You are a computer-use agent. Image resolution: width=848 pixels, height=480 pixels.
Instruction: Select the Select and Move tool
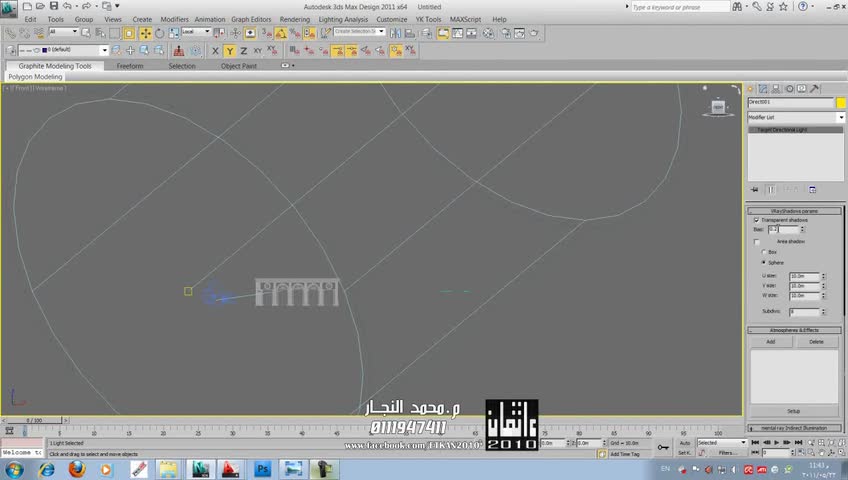(145, 34)
